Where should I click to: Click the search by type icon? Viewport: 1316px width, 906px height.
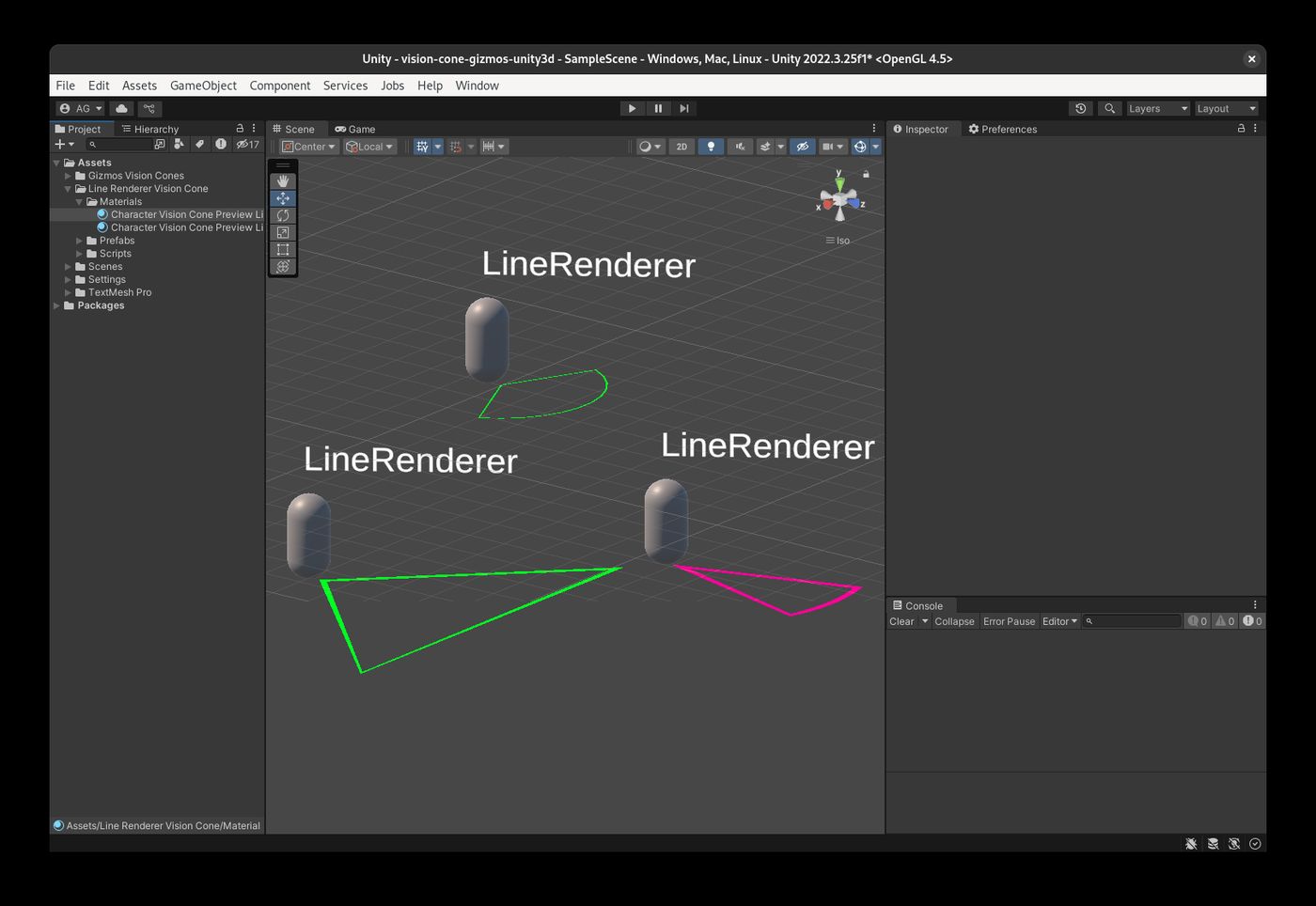[180, 144]
